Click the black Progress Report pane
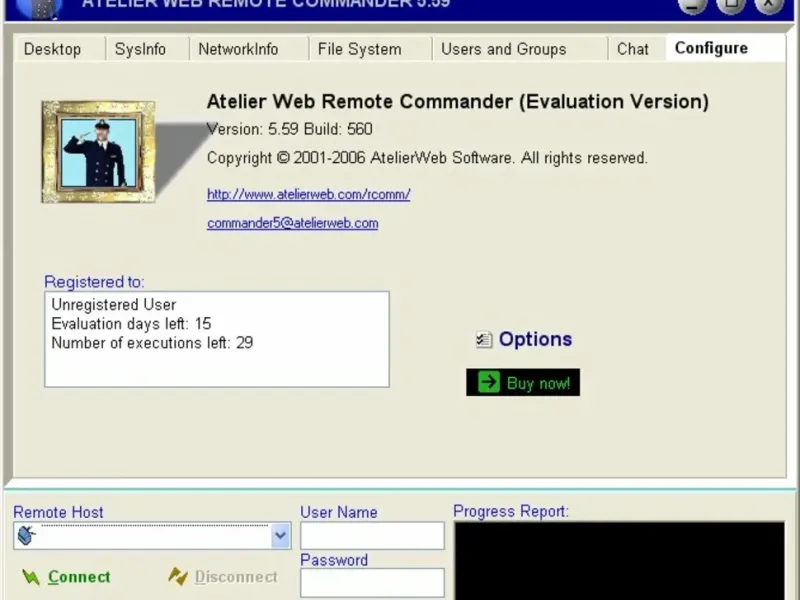The width and height of the screenshot is (800, 600). tap(619, 561)
